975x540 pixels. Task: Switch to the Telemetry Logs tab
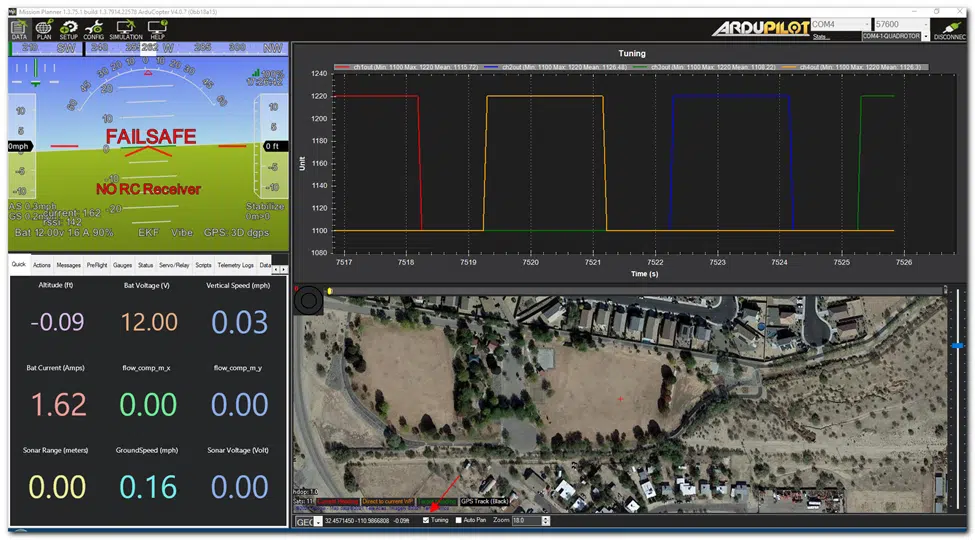point(236,265)
